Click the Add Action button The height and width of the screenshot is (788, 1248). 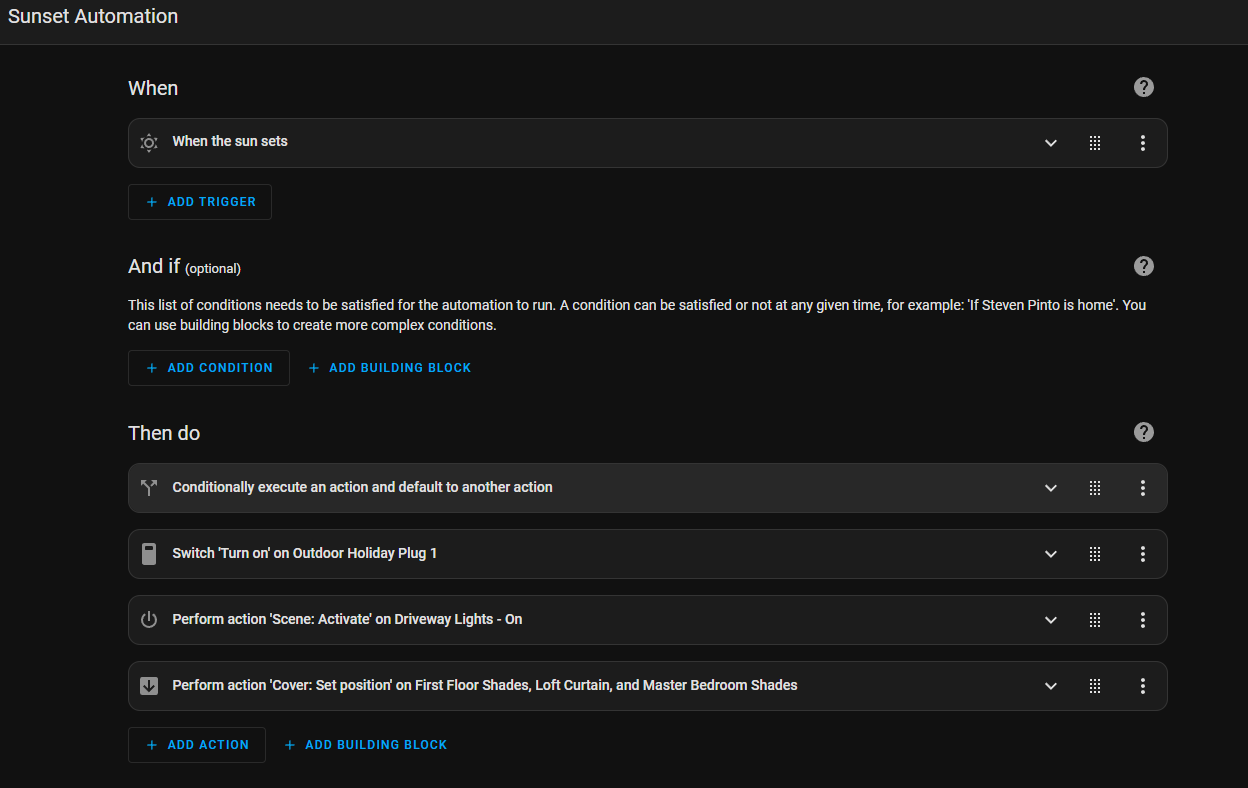pyautogui.click(x=197, y=745)
